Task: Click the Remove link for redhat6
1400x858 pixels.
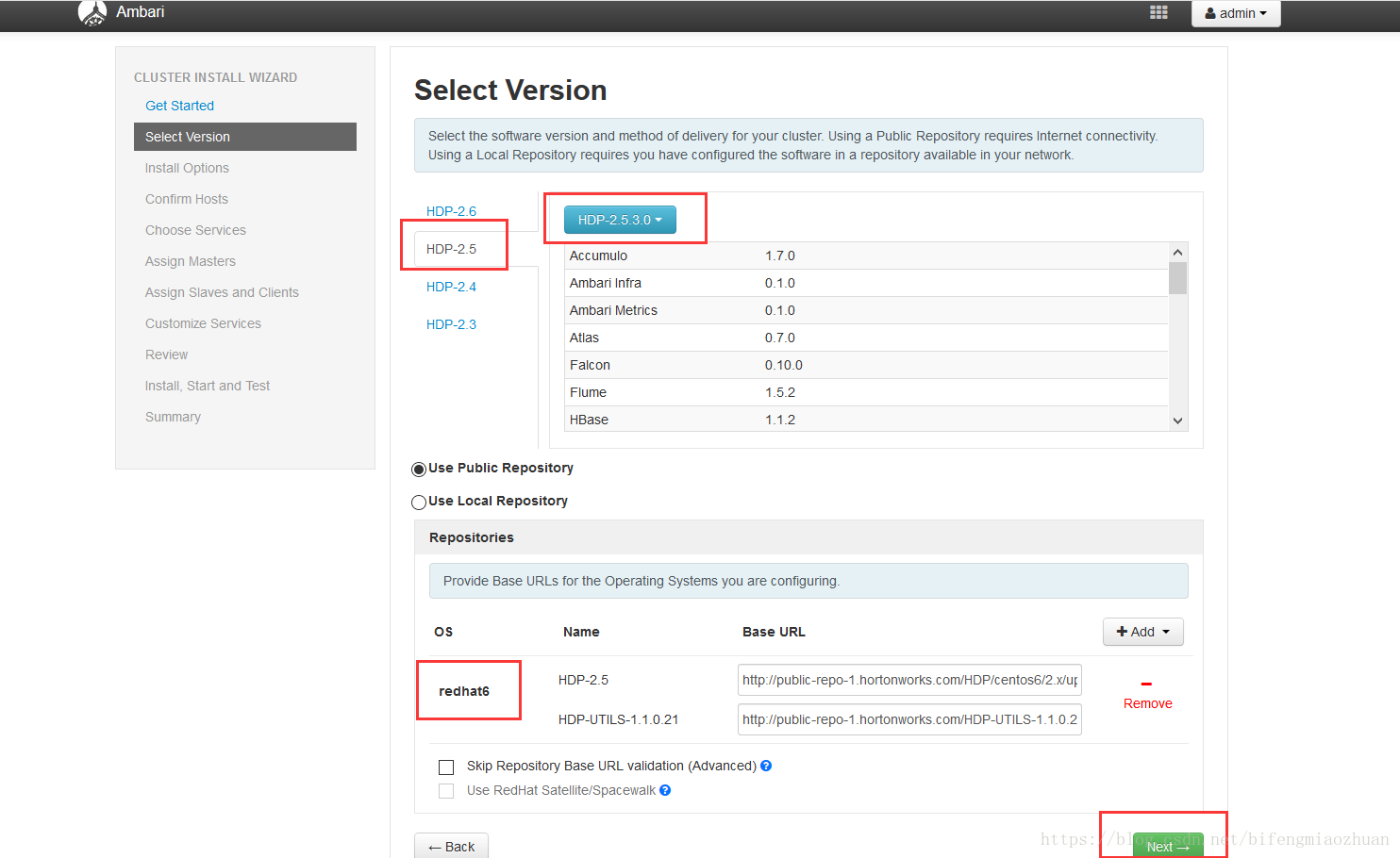Action: point(1147,703)
